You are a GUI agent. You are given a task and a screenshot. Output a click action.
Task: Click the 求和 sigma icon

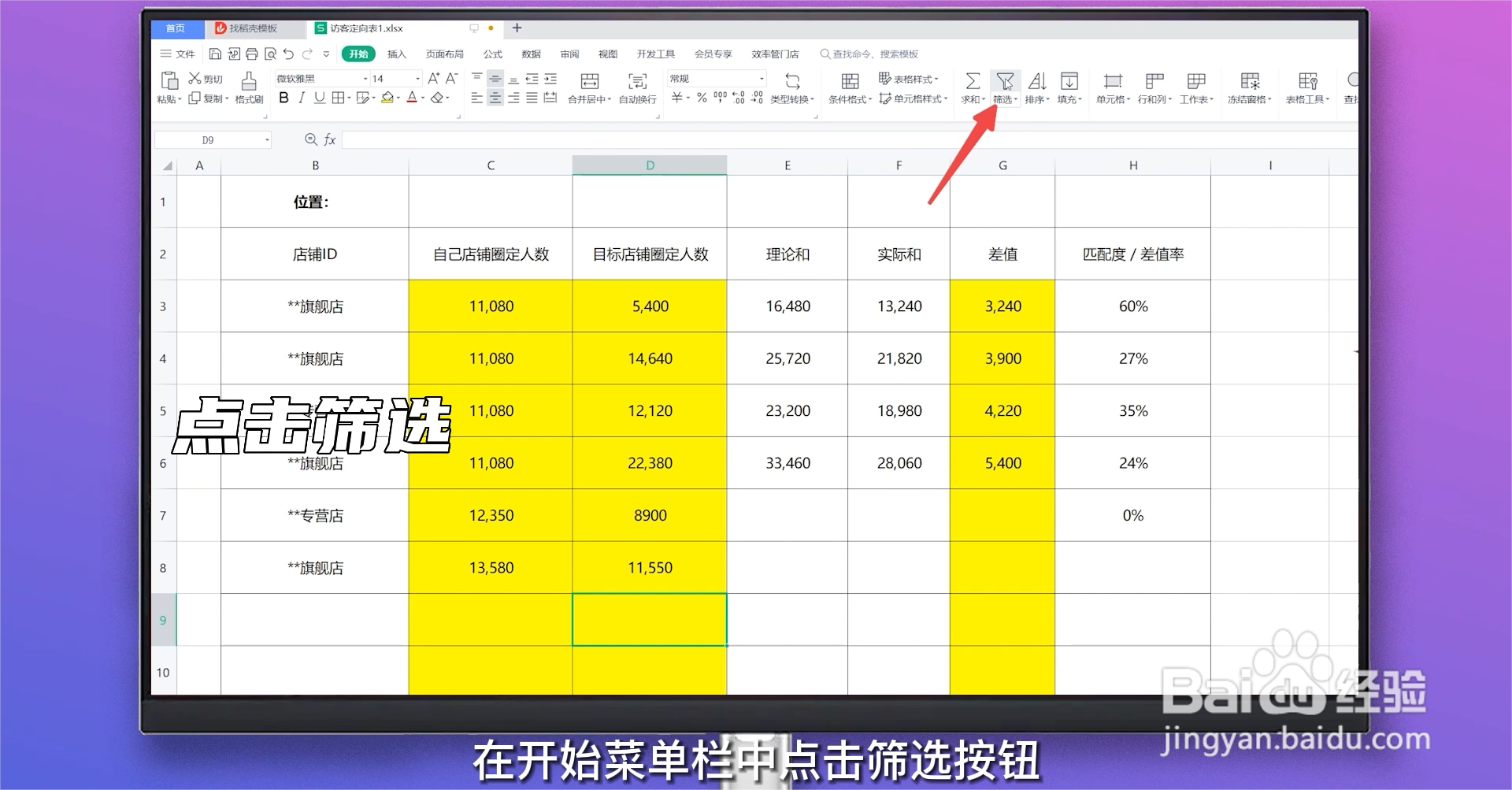(x=973, y=81)
